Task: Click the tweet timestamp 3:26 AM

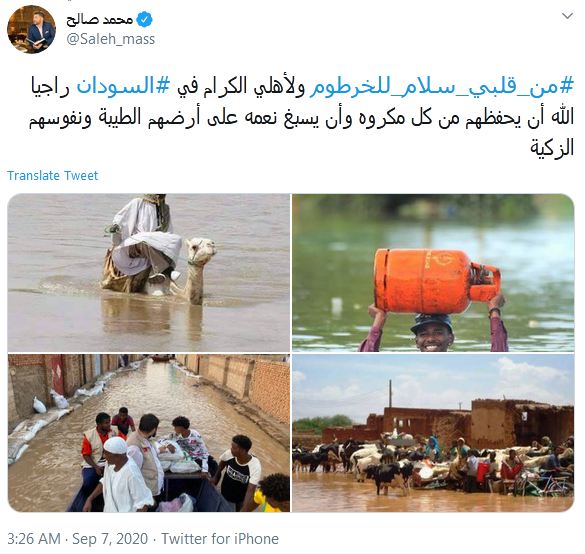Action: point(34,539)
